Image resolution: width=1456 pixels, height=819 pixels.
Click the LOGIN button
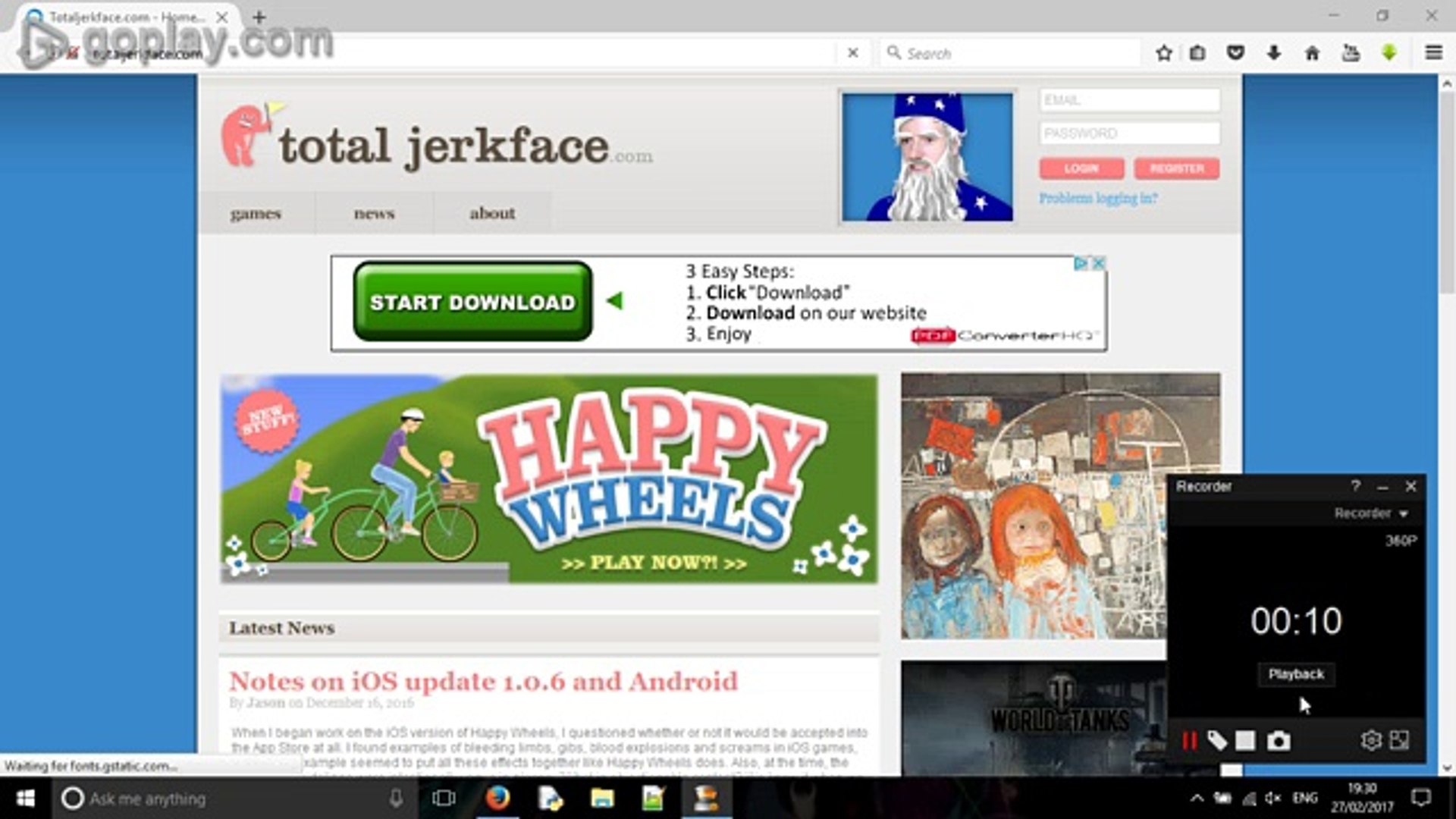(1081, 168)
